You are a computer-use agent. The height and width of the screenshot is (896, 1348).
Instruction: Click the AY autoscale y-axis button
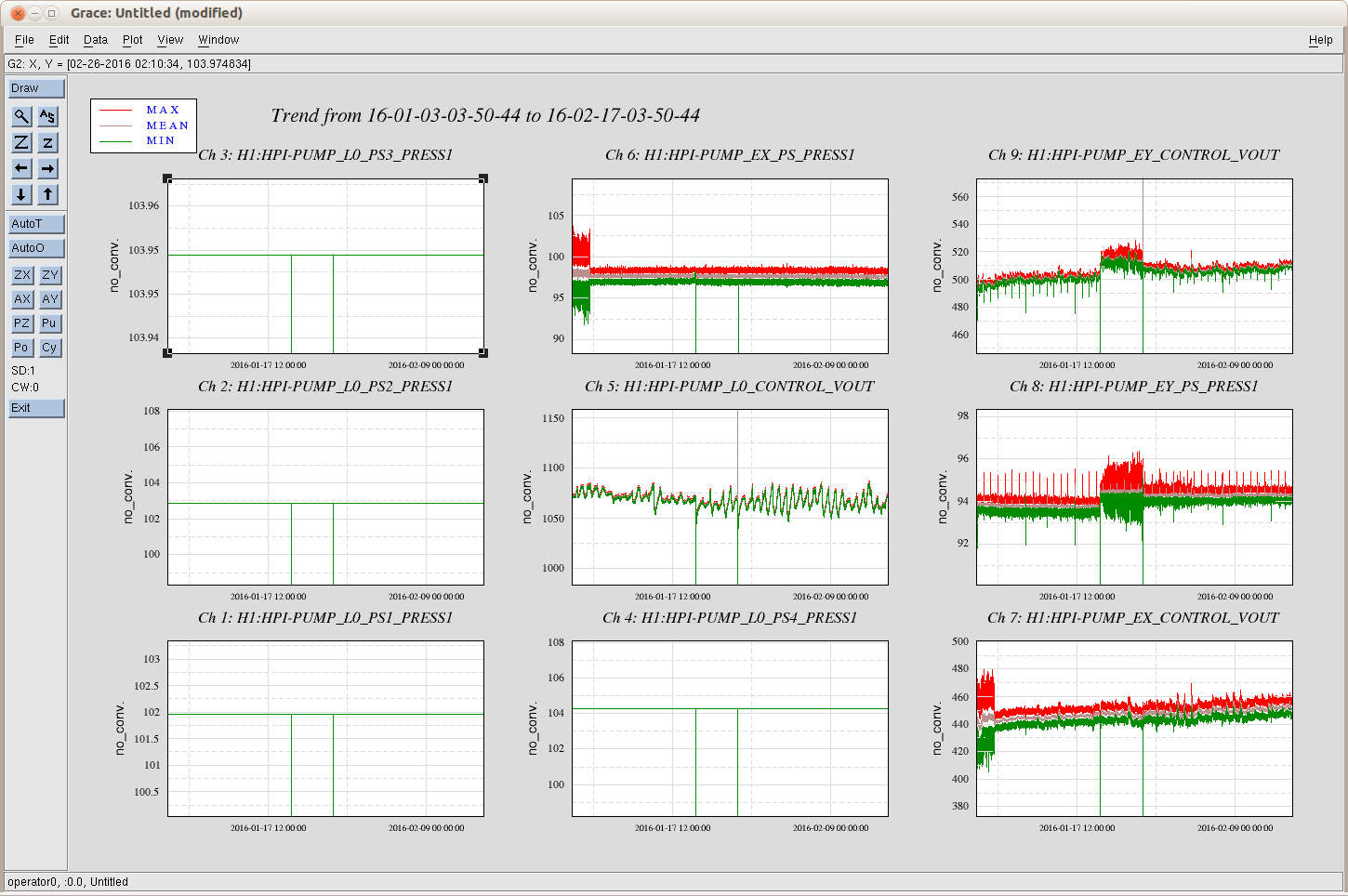49,299
